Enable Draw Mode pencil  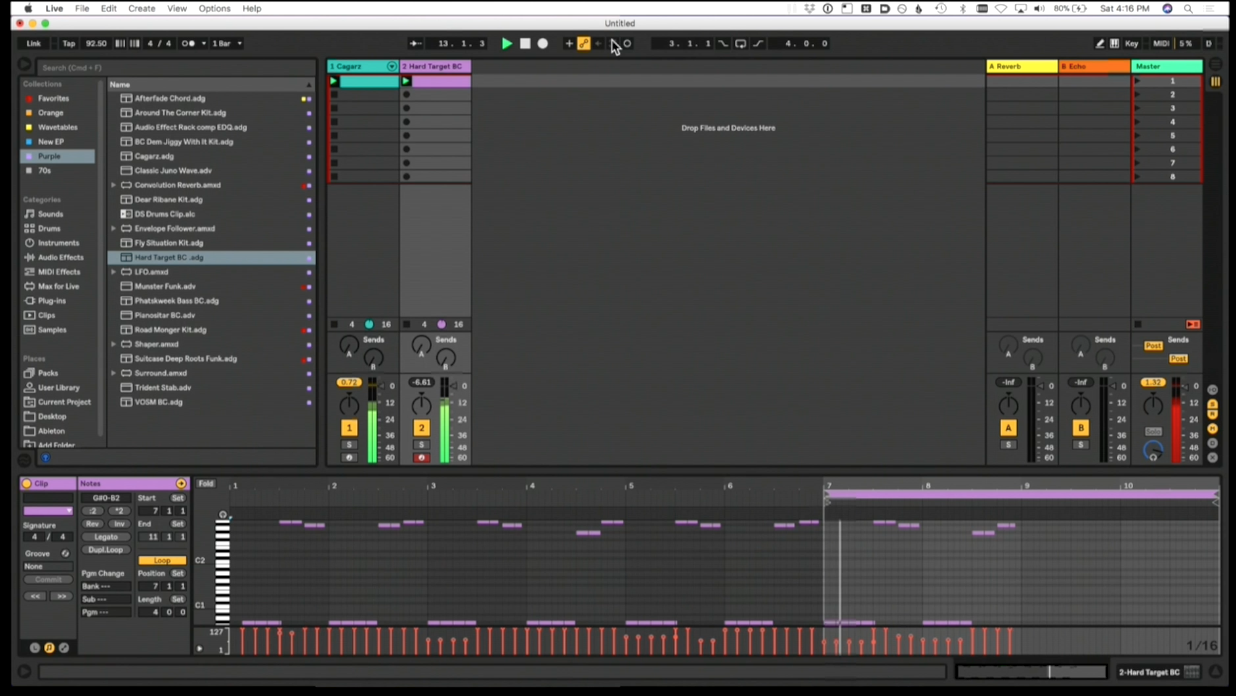1100,44
